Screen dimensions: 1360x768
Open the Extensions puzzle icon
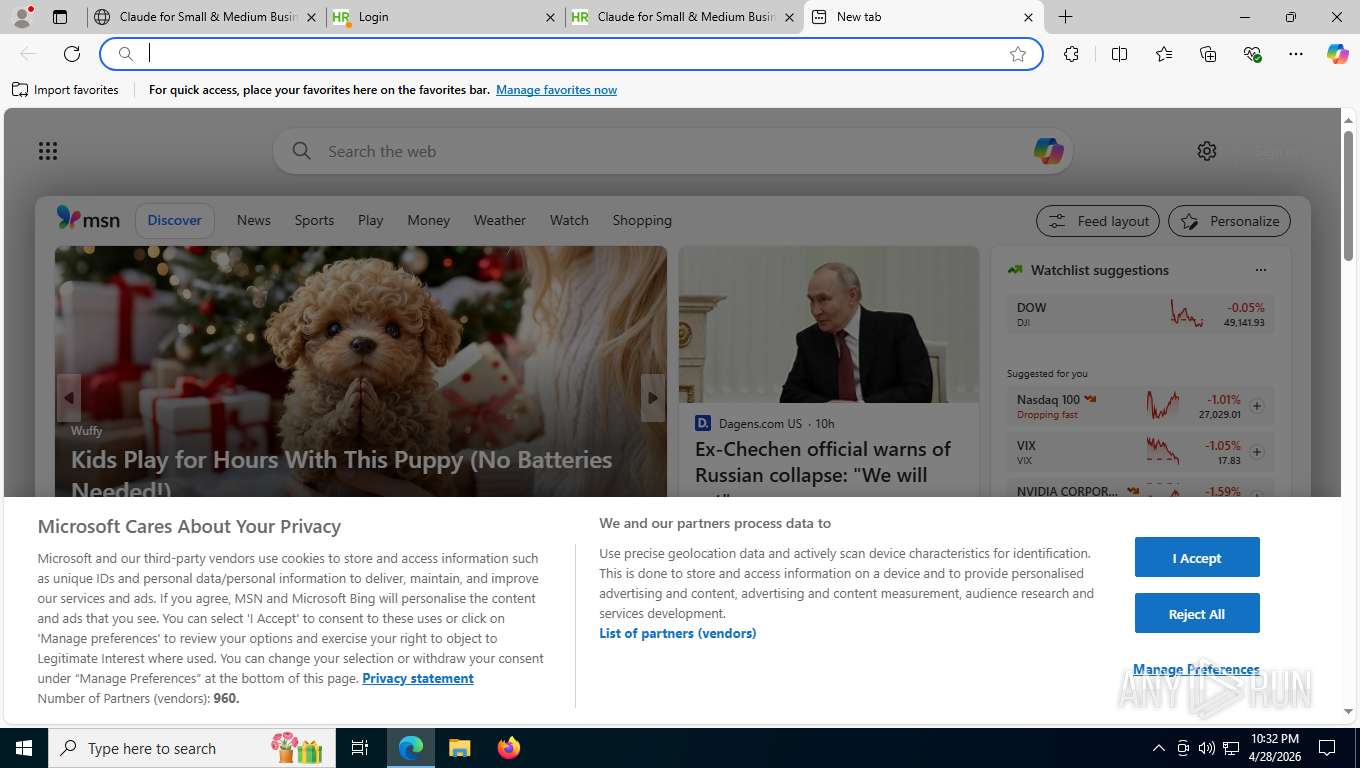(x=1071, y=54)
